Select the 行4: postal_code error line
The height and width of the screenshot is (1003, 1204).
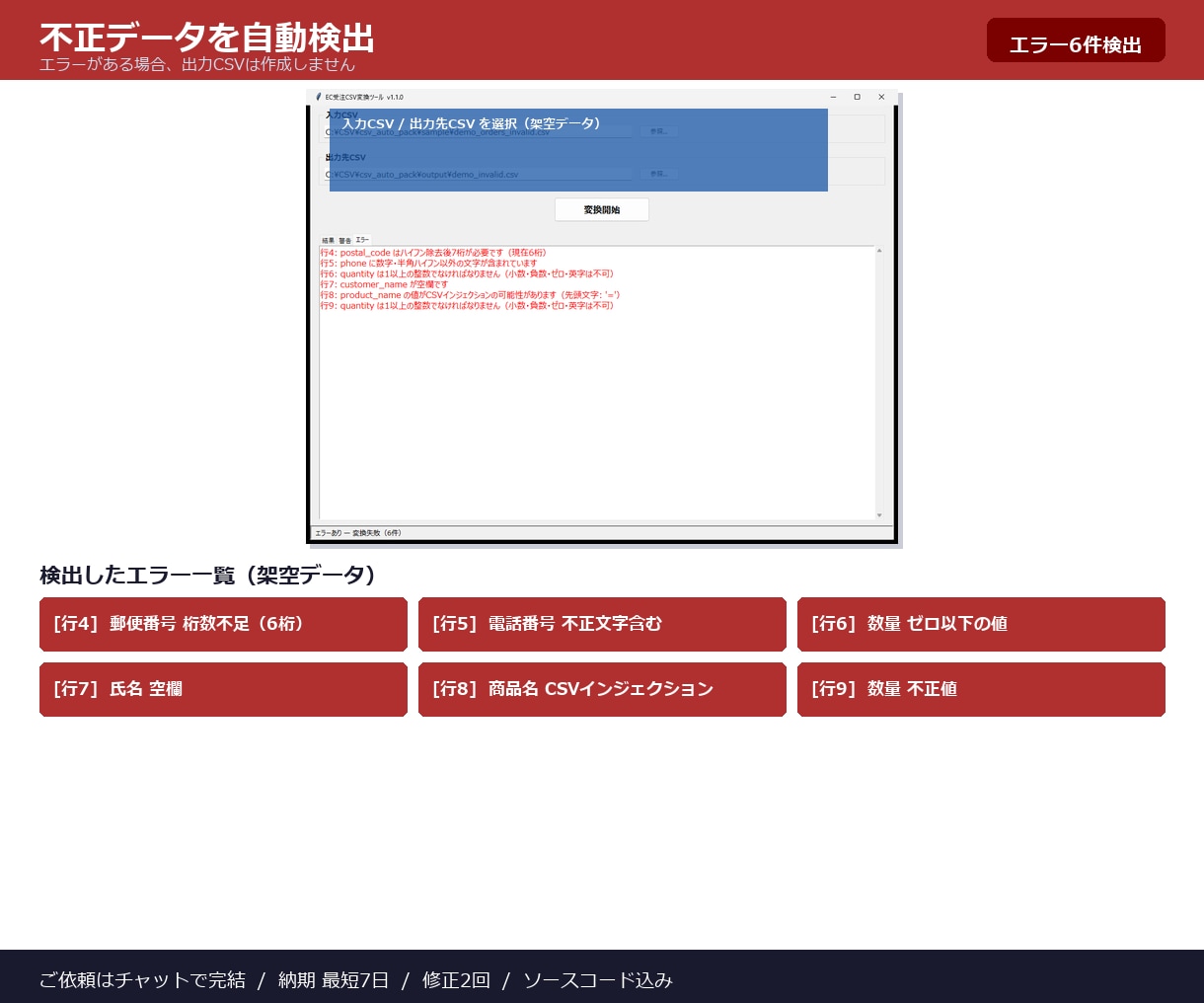pos(432,253)
